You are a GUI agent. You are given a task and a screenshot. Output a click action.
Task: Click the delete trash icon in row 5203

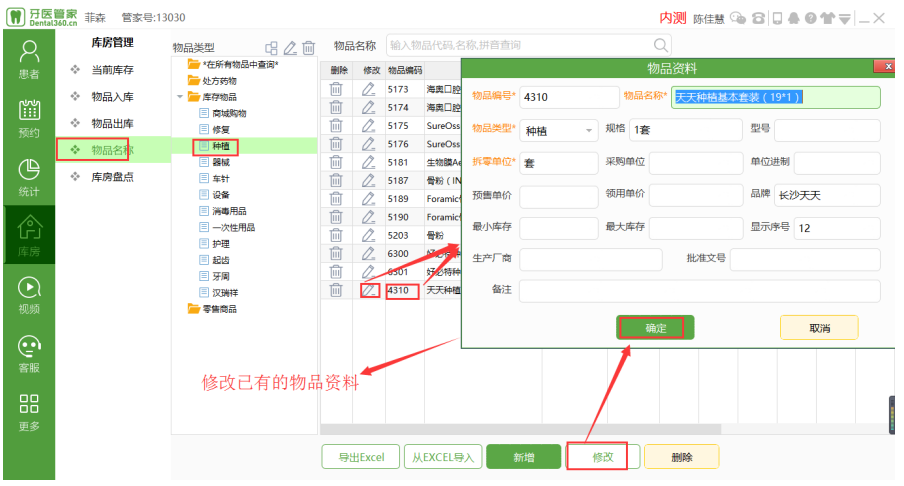[336, 235]
